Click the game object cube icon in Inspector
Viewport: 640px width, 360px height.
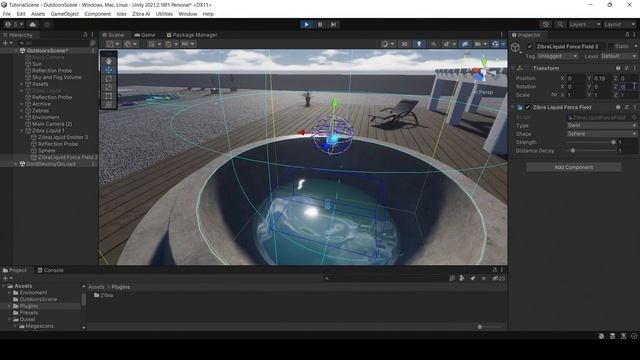click(x=516, y=48)
